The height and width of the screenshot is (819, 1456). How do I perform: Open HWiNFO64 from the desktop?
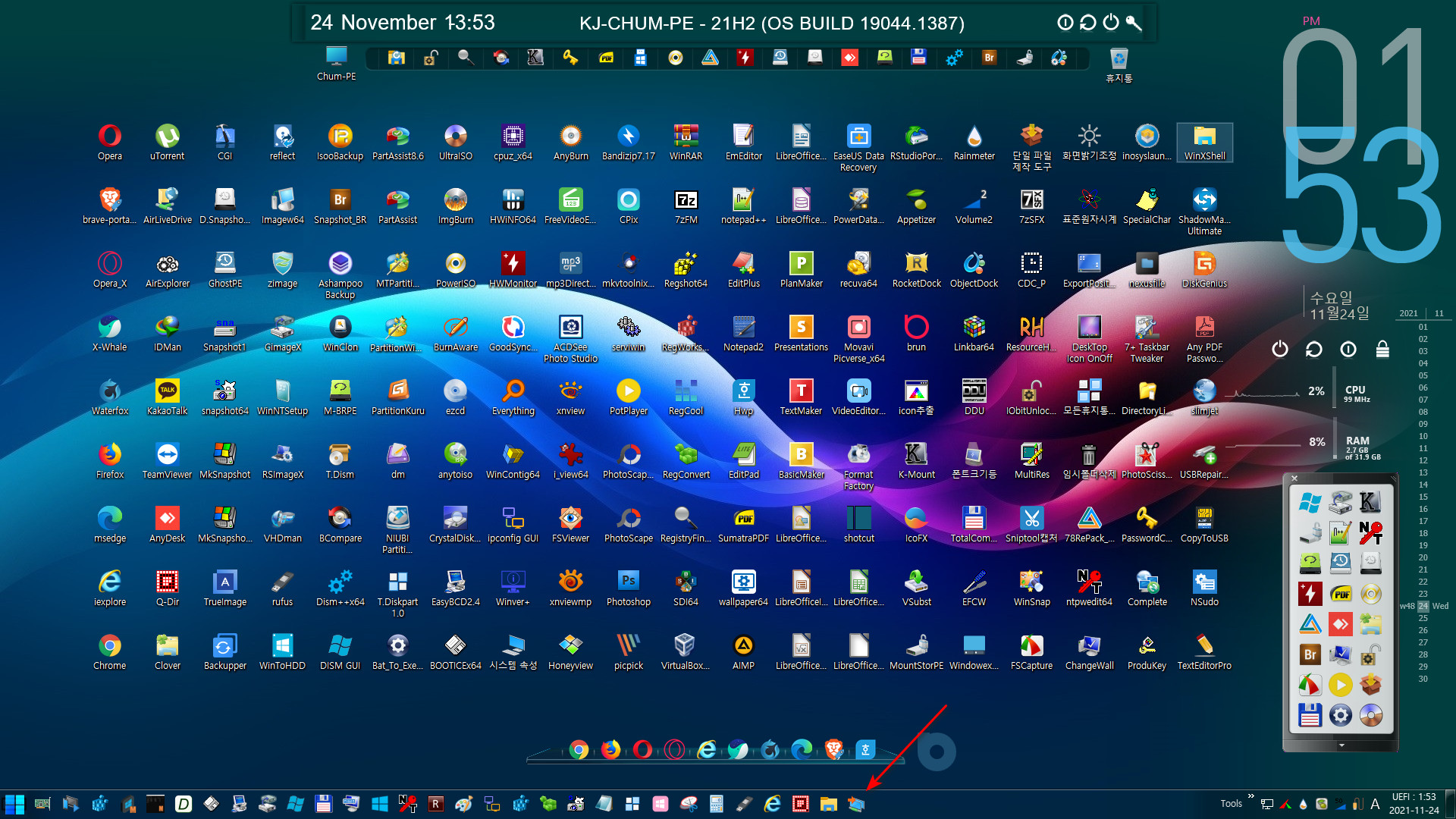pos(513,206)
